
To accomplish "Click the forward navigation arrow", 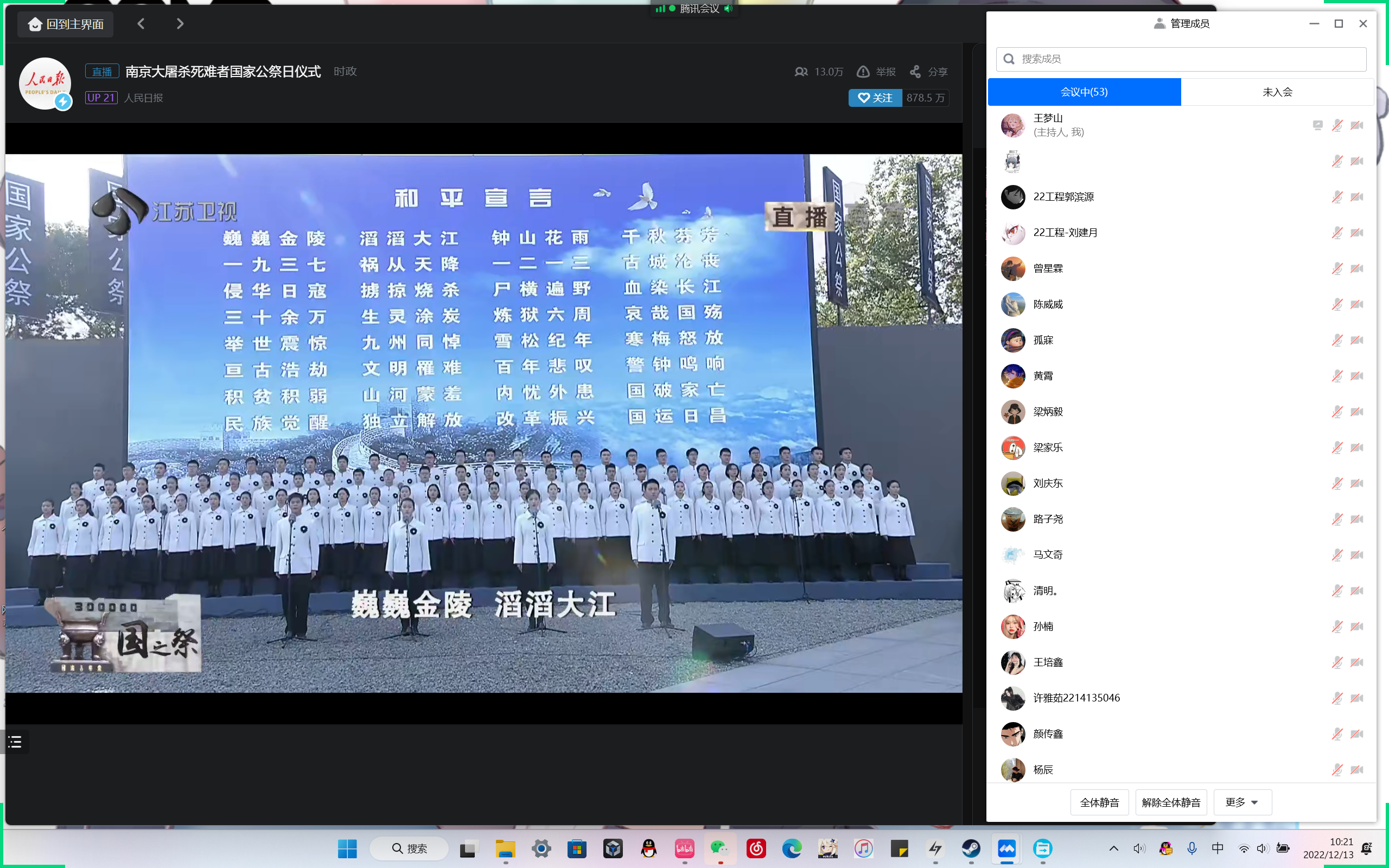I will 180,23.
